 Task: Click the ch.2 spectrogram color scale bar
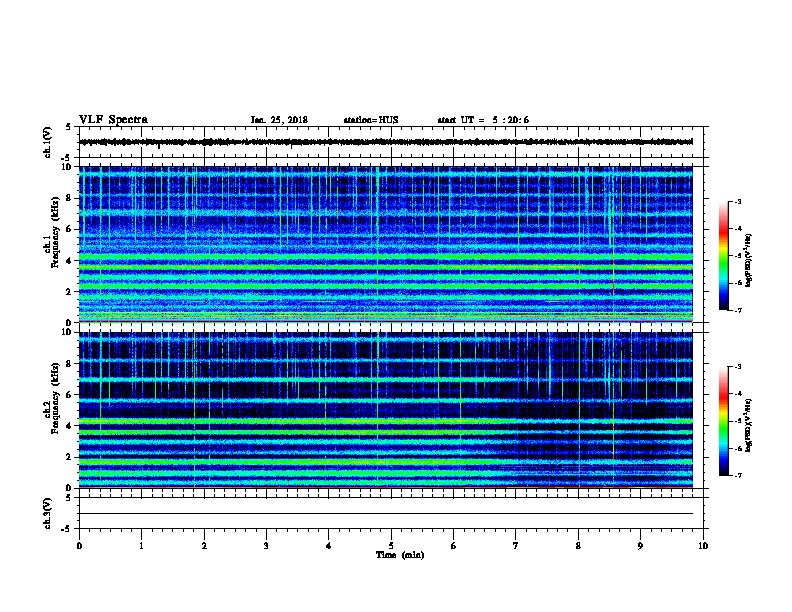[x=723, y=421]
